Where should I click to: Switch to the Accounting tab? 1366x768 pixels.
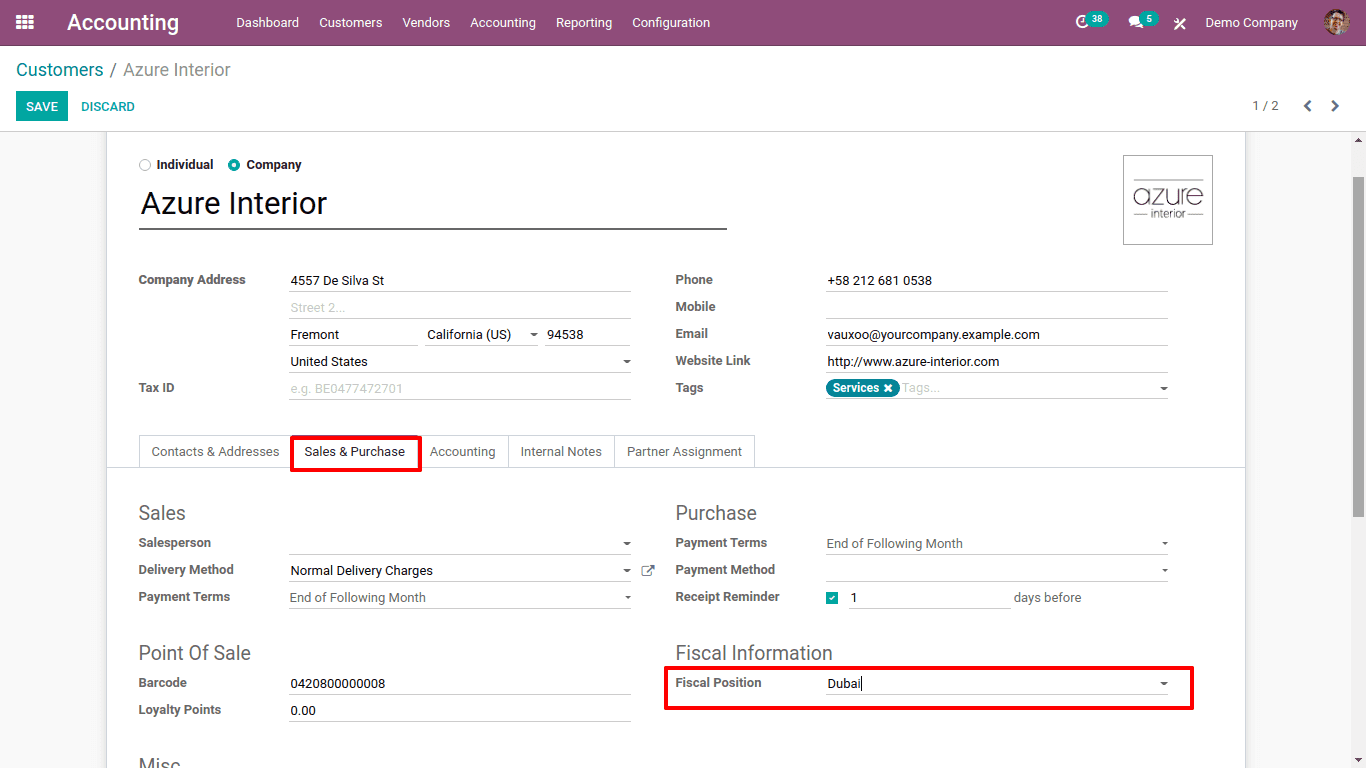pos(462,452)
